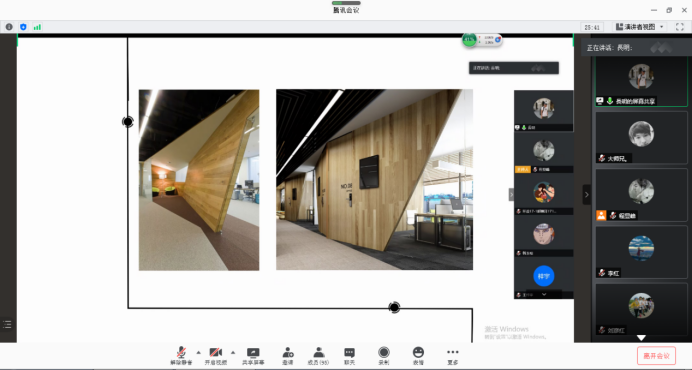
Task: Open the 邀请 invite icon
Action: pos(288,356)
